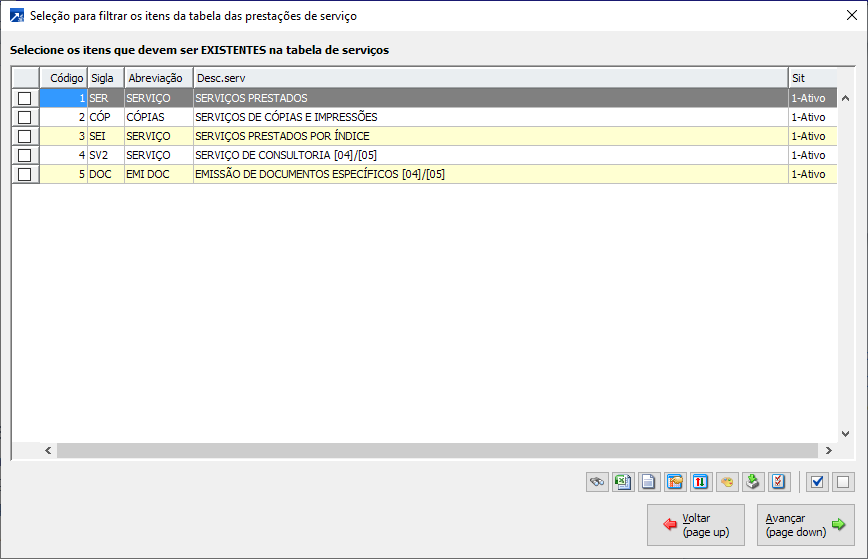Viewport: 868px width, 559px height.
Task: Deselect all items with empty box button
Action: click(843, 482)
